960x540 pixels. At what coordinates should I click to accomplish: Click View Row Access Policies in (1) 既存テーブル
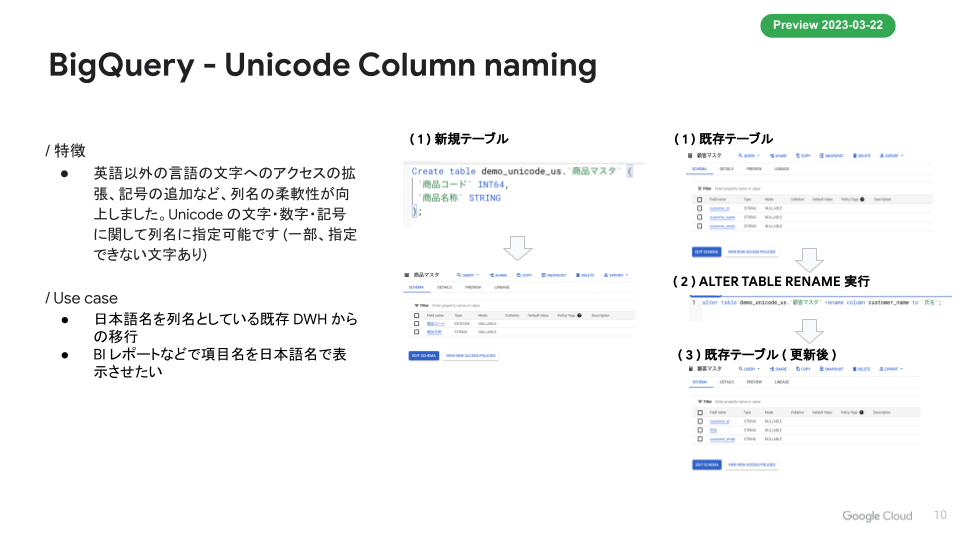point(752,252)
